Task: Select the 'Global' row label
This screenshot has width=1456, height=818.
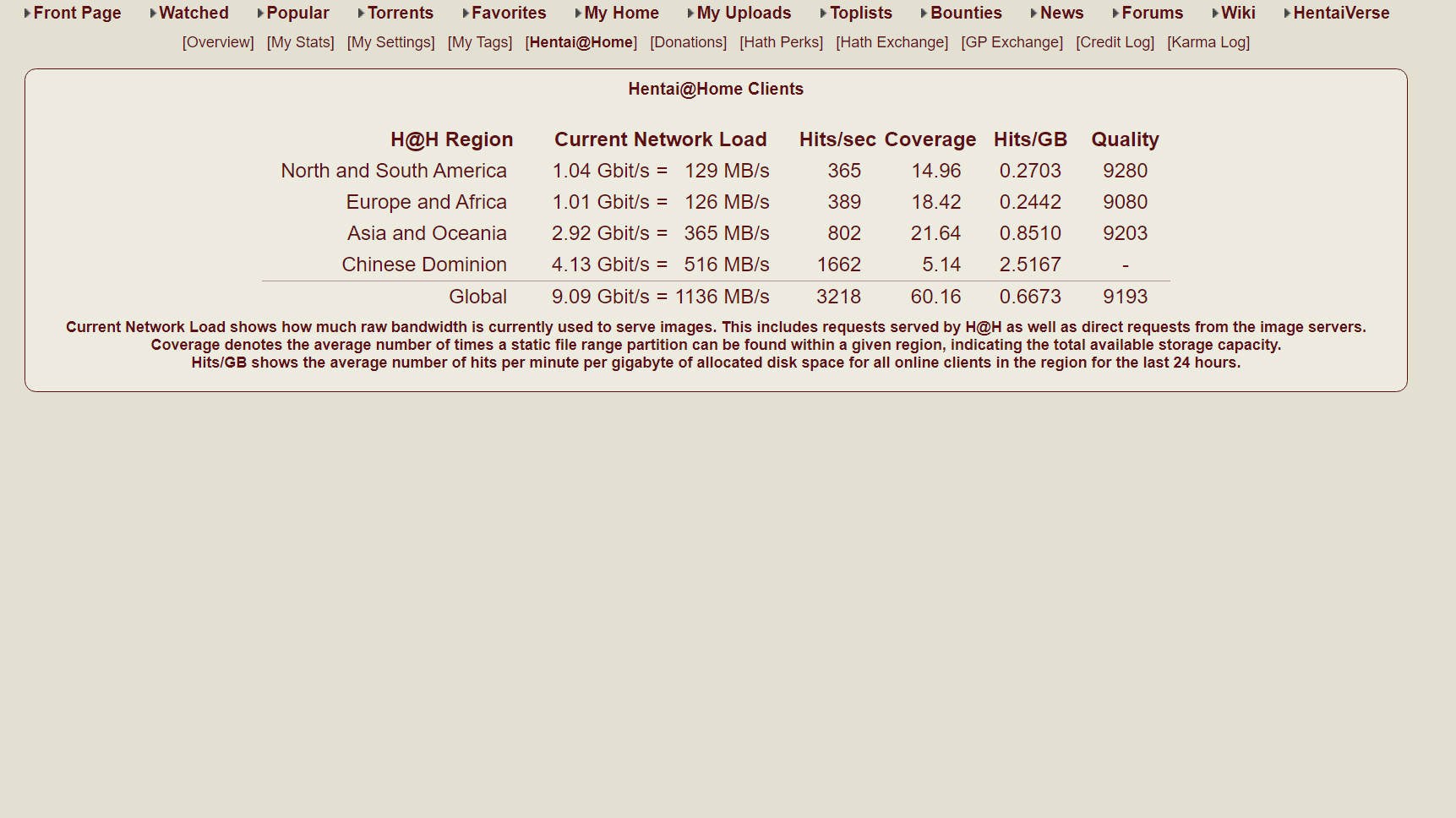Action: tap(477, 297)
